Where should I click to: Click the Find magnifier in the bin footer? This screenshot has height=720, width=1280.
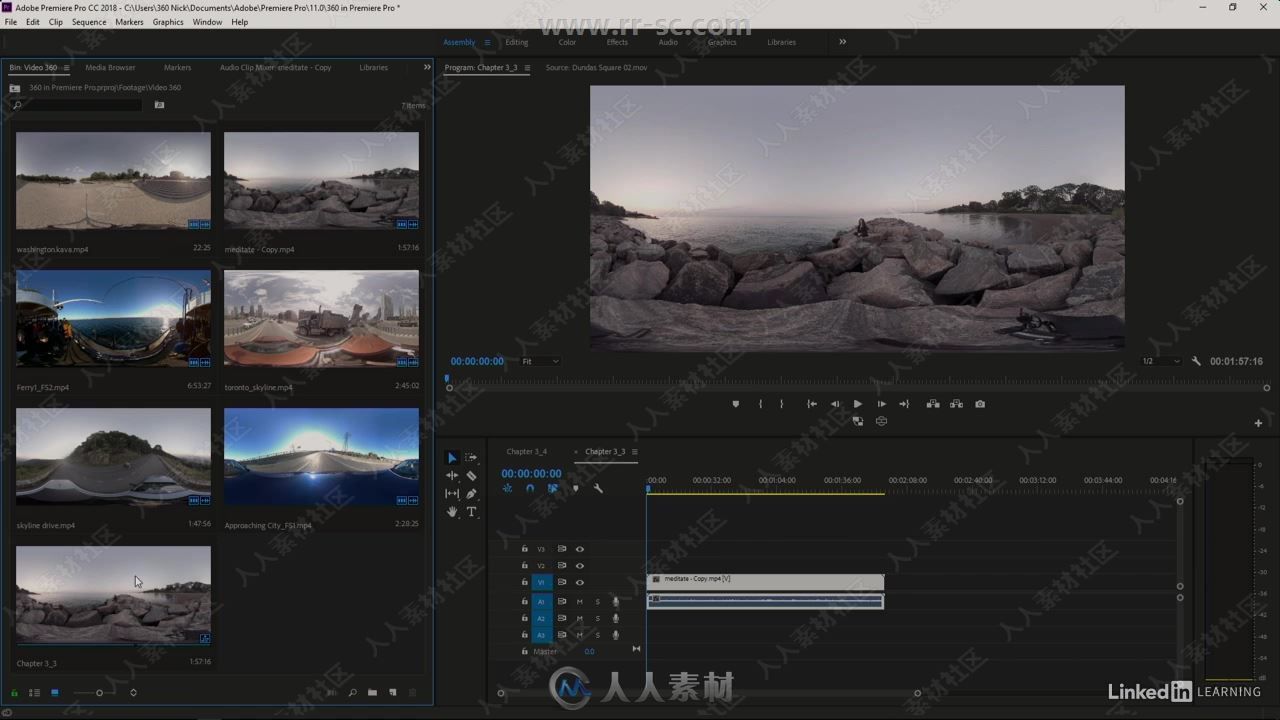coord(352,692)
